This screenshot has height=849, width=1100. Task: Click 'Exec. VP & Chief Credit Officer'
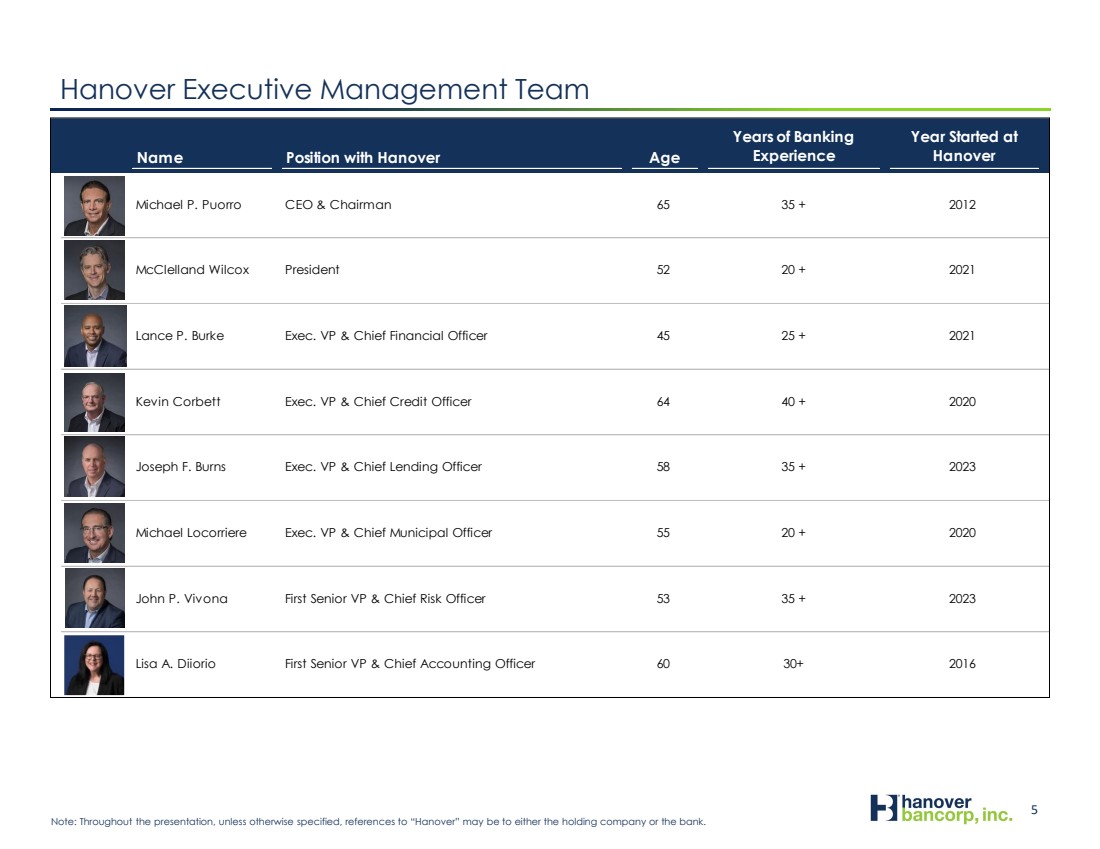(378, 402)
